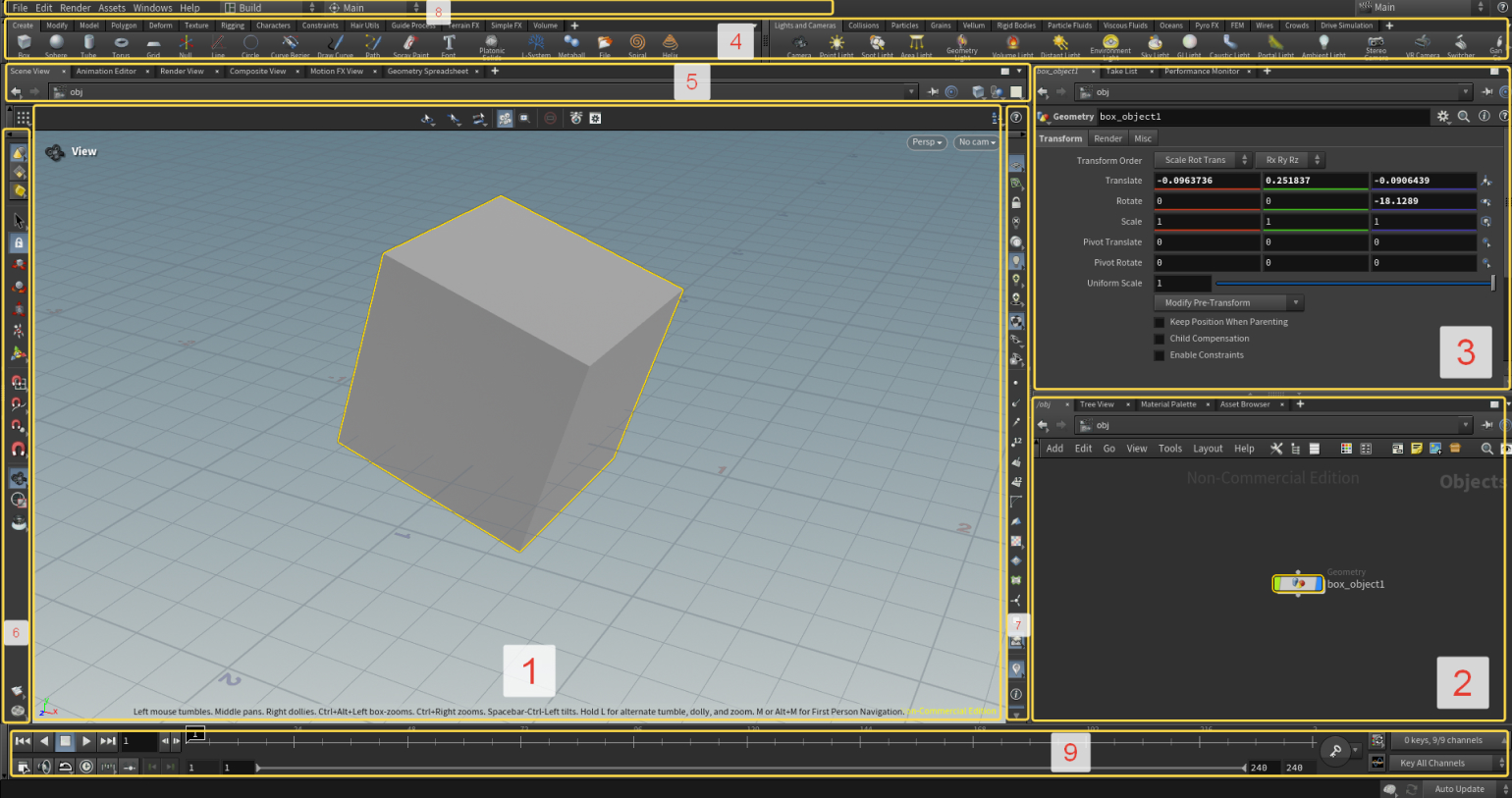Open the Render menu
This screenshot has height=798, width=1512.
(75, 8)
